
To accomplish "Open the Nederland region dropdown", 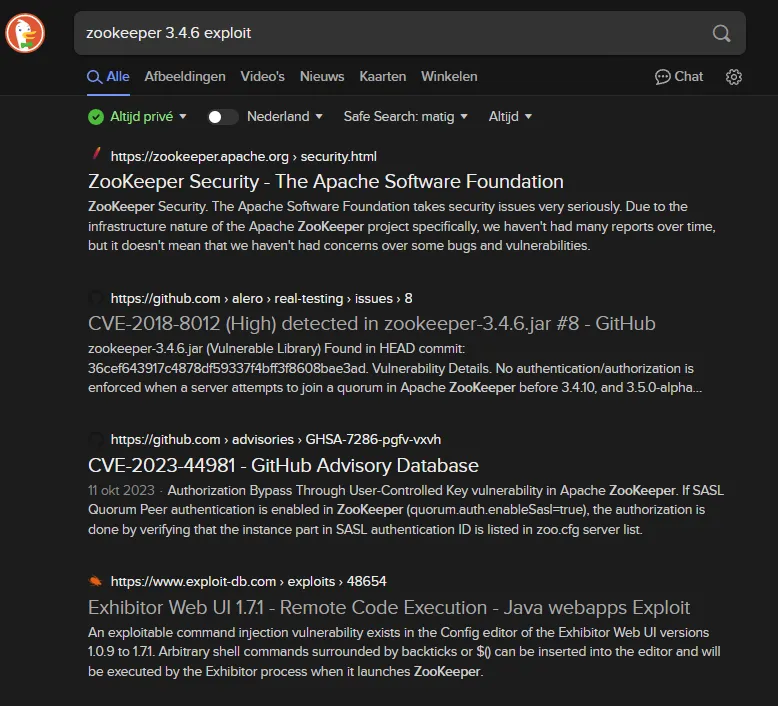I will pyautogui.click(x=285, y=117).
